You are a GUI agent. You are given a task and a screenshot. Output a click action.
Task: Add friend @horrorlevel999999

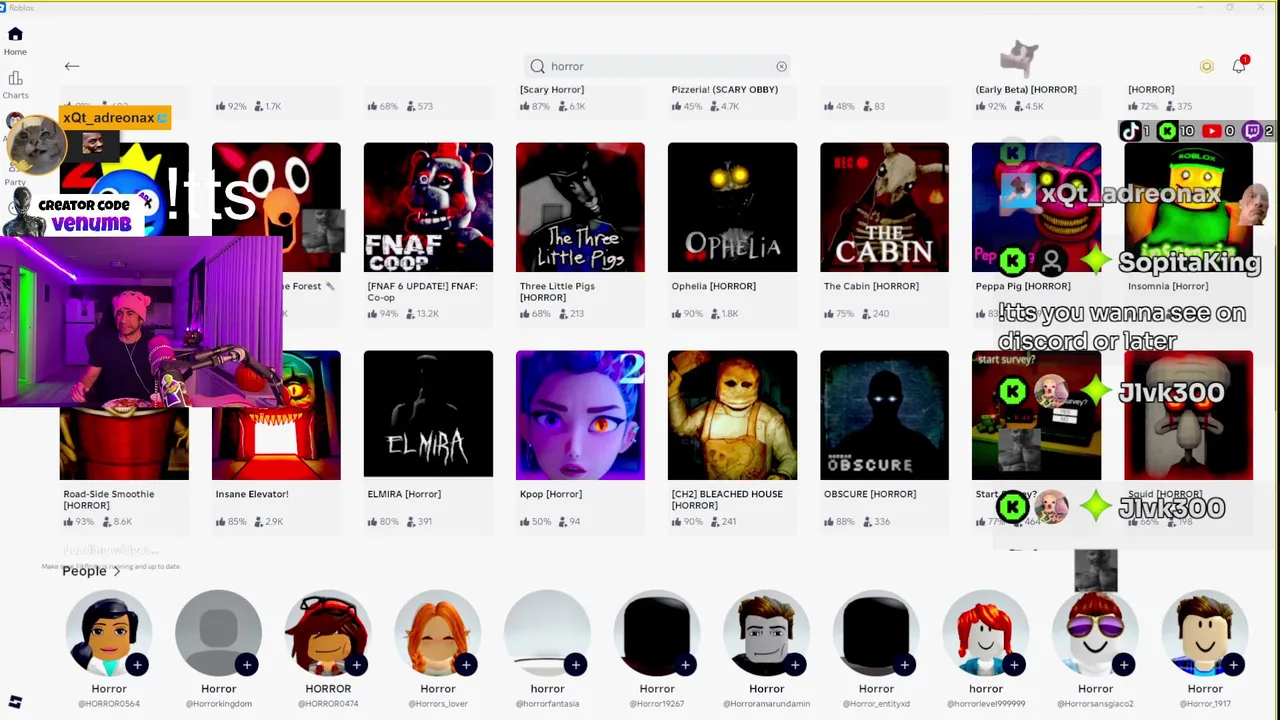[1014, 665]
